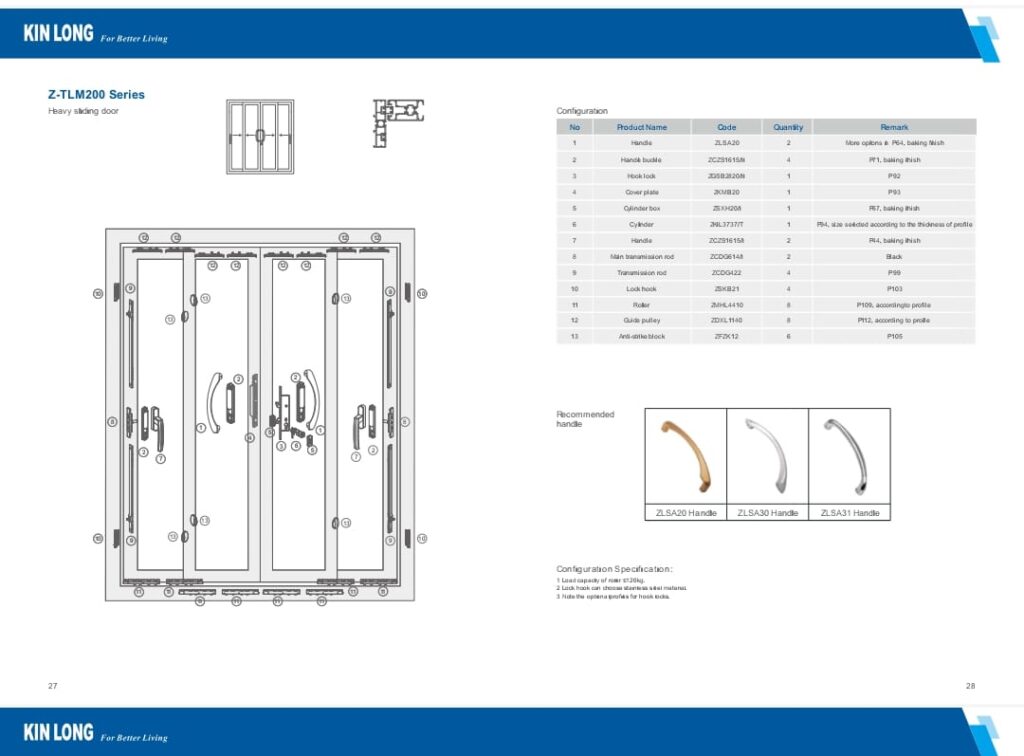Click page number 27
The image size is (1024, 756).
pyautogui.click(x=53, y=686)
